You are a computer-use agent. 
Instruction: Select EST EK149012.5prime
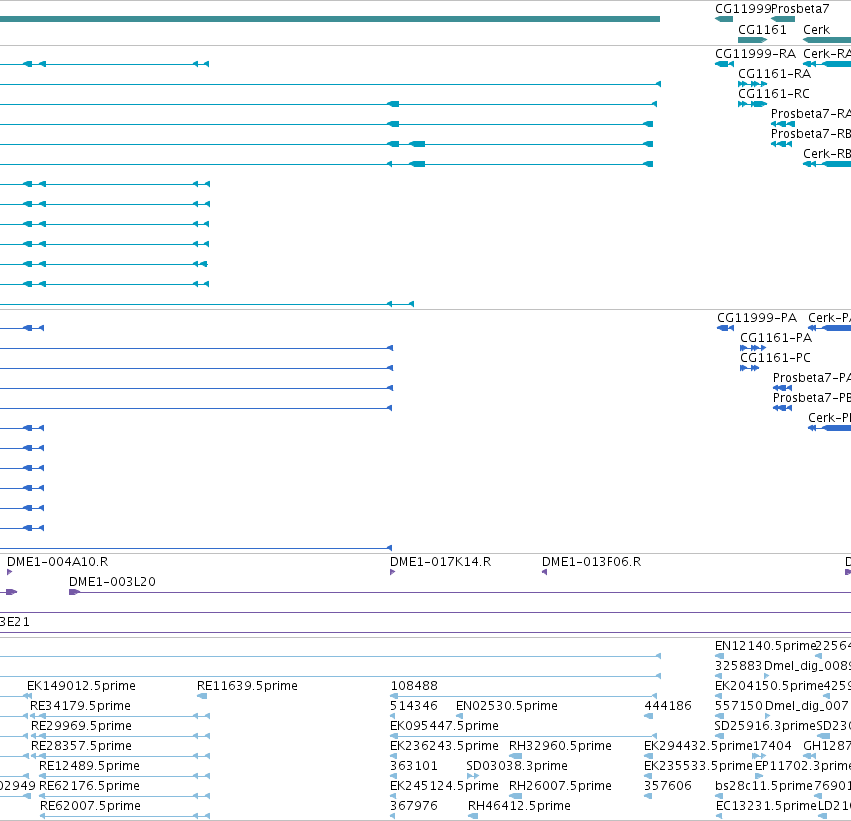[81, 686]
